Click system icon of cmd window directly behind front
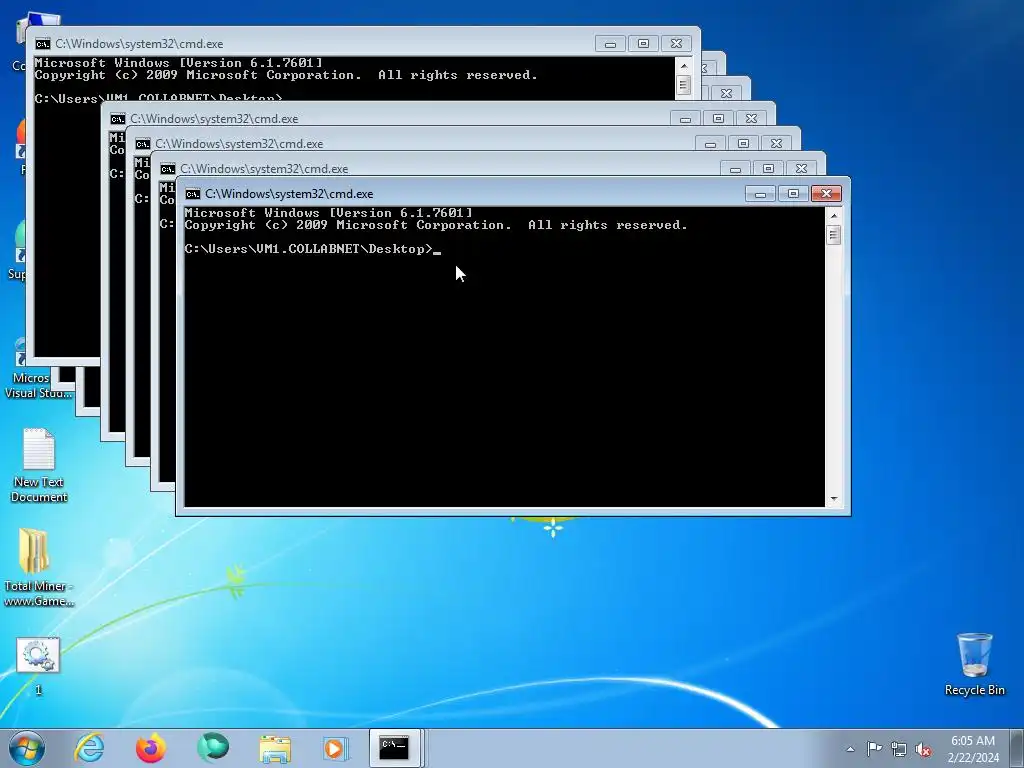 [167, 169]
